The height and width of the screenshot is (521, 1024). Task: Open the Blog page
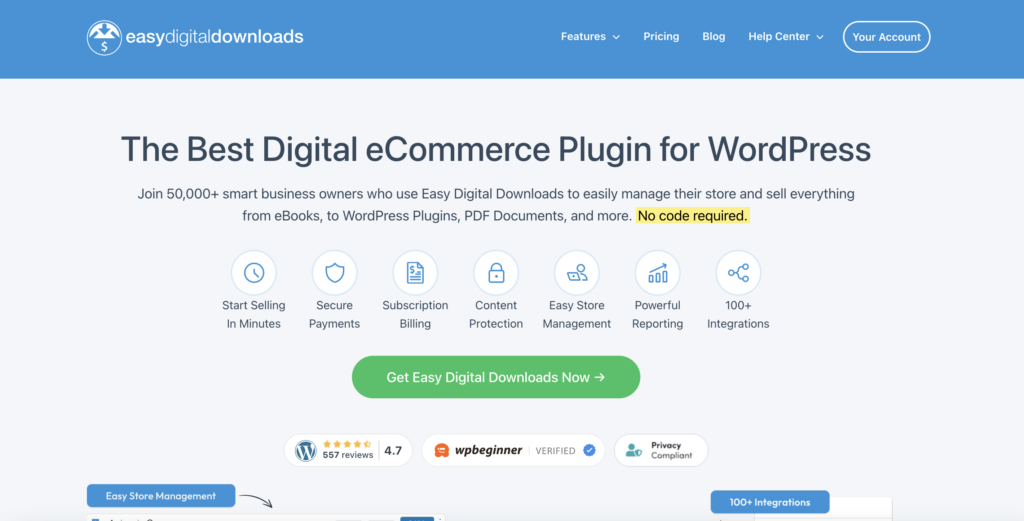pyautogui.click(x=713, y=37)
